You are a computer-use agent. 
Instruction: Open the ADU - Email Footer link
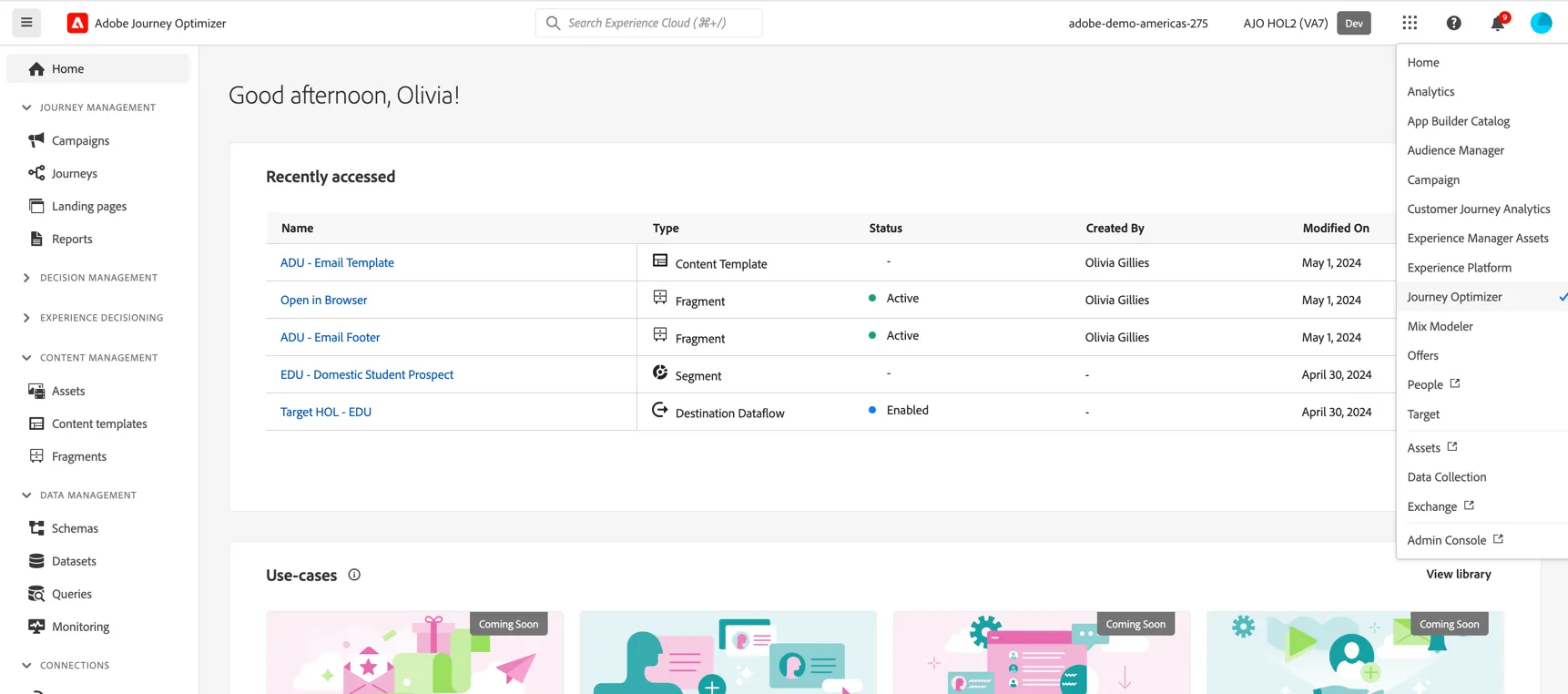coord(330,337)
